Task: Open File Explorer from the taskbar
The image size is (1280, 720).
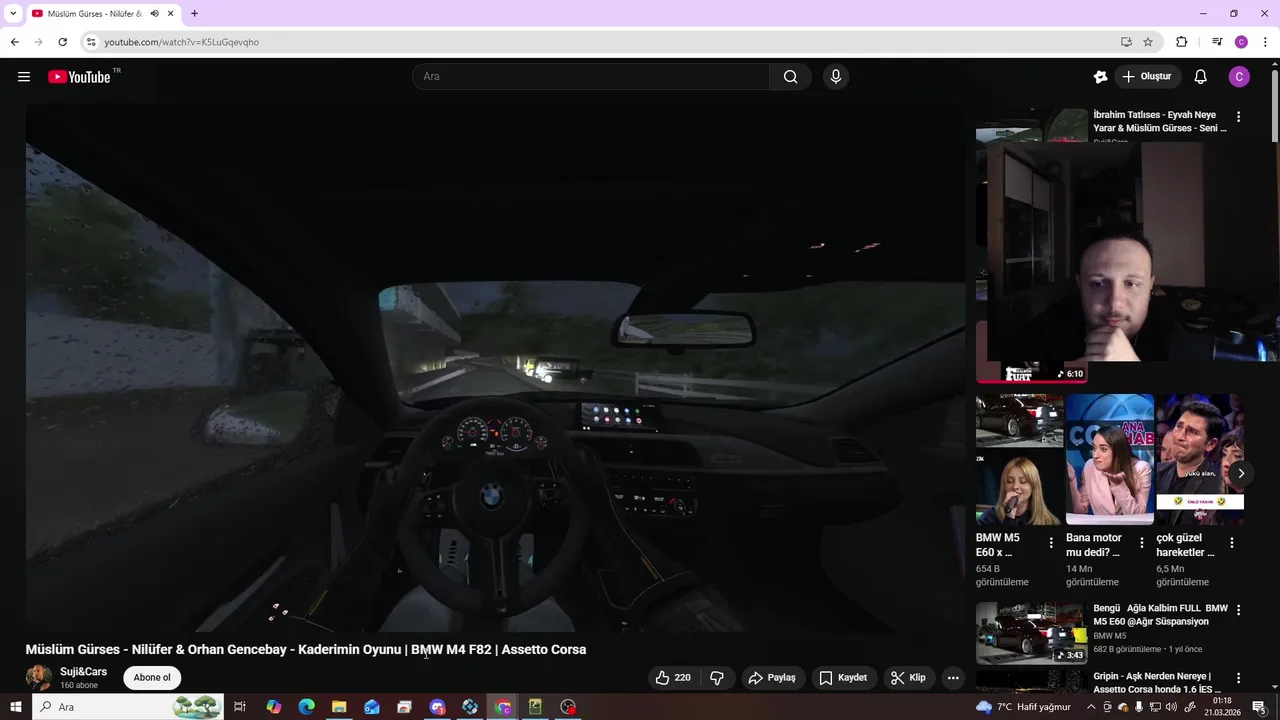Action: pos(339,707)
